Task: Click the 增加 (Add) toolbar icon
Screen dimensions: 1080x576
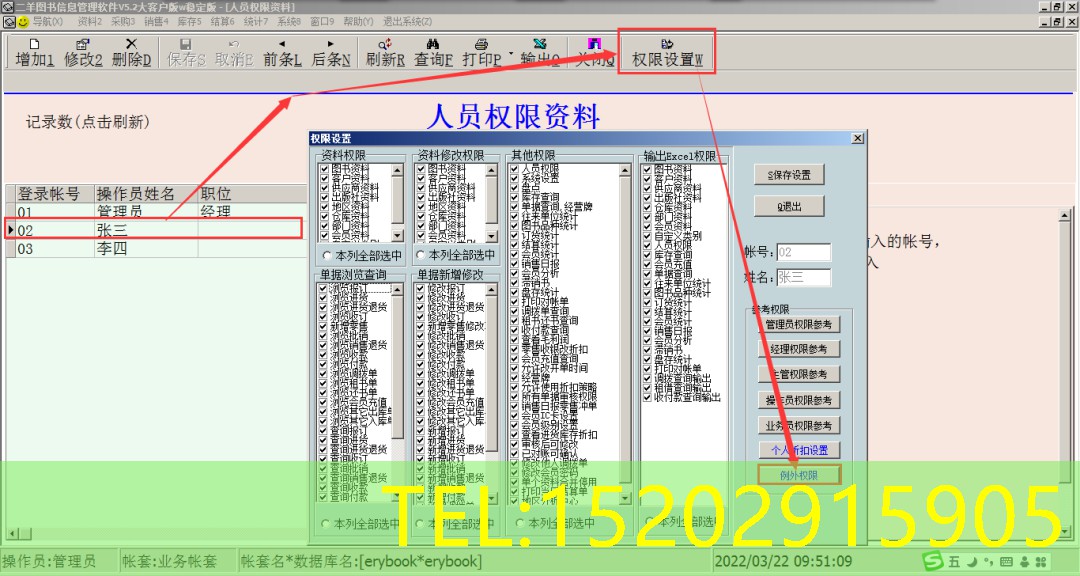Action: point(35,52)
